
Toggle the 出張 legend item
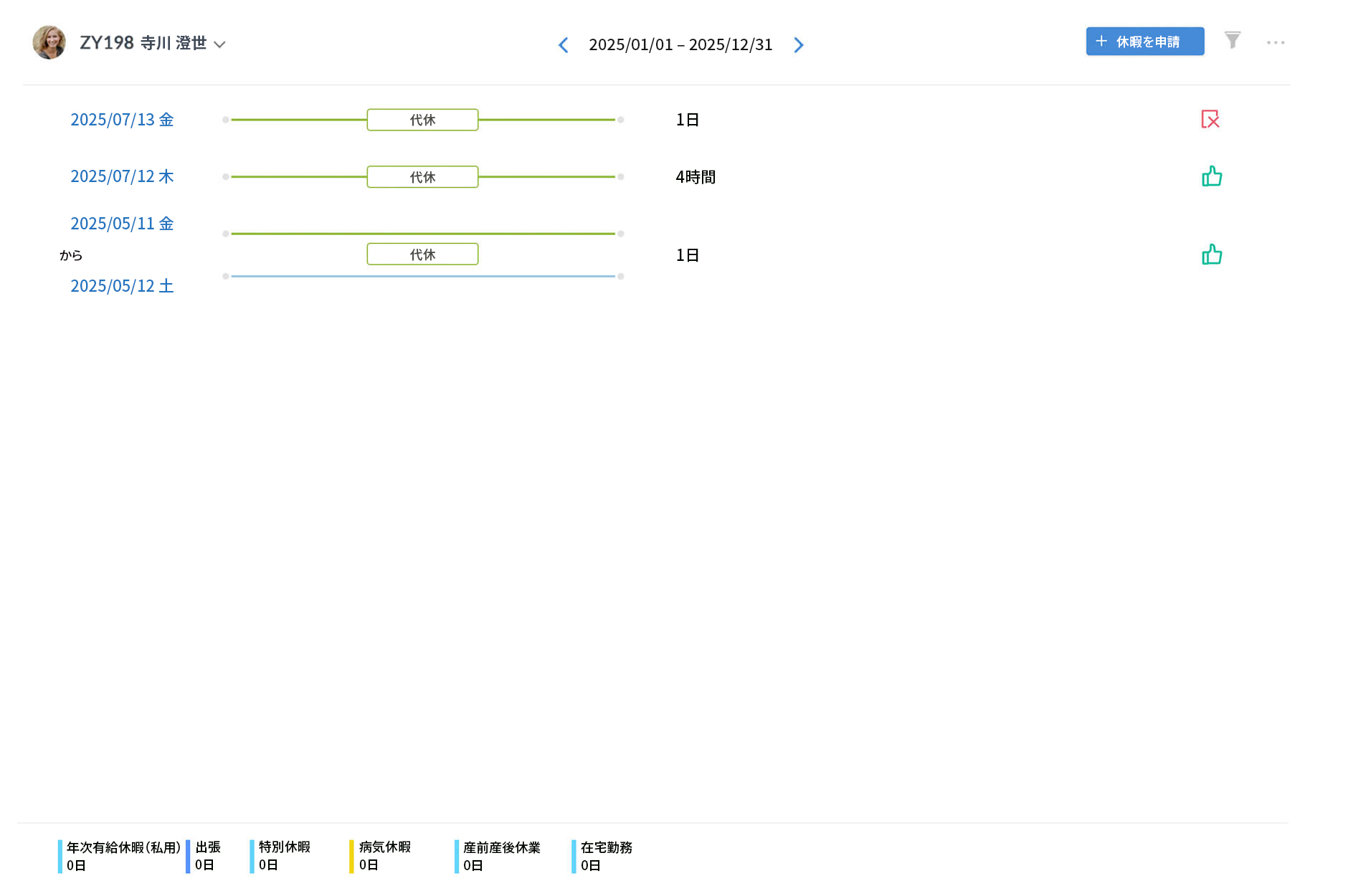207,856
